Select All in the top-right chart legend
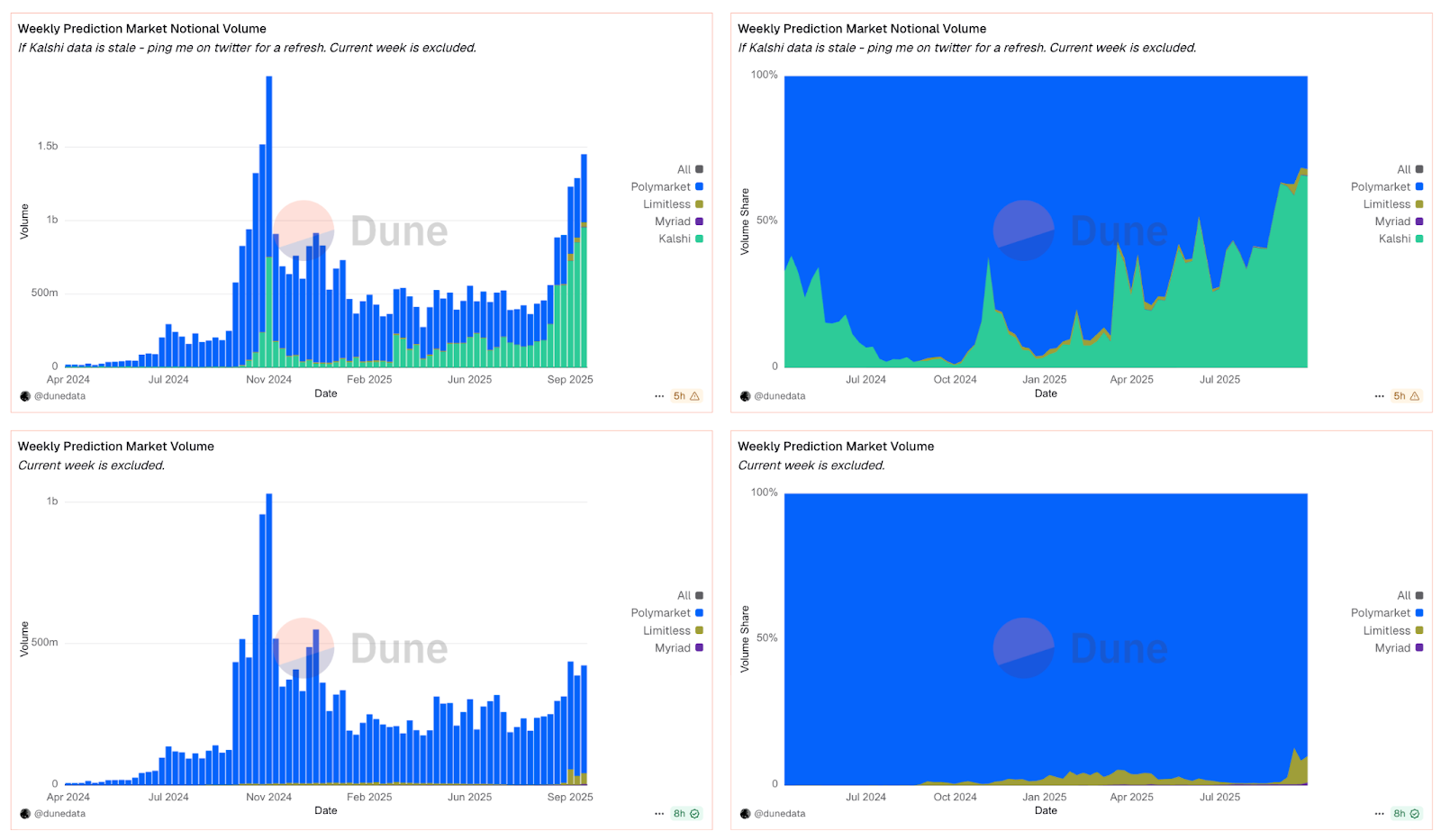 1402,168
